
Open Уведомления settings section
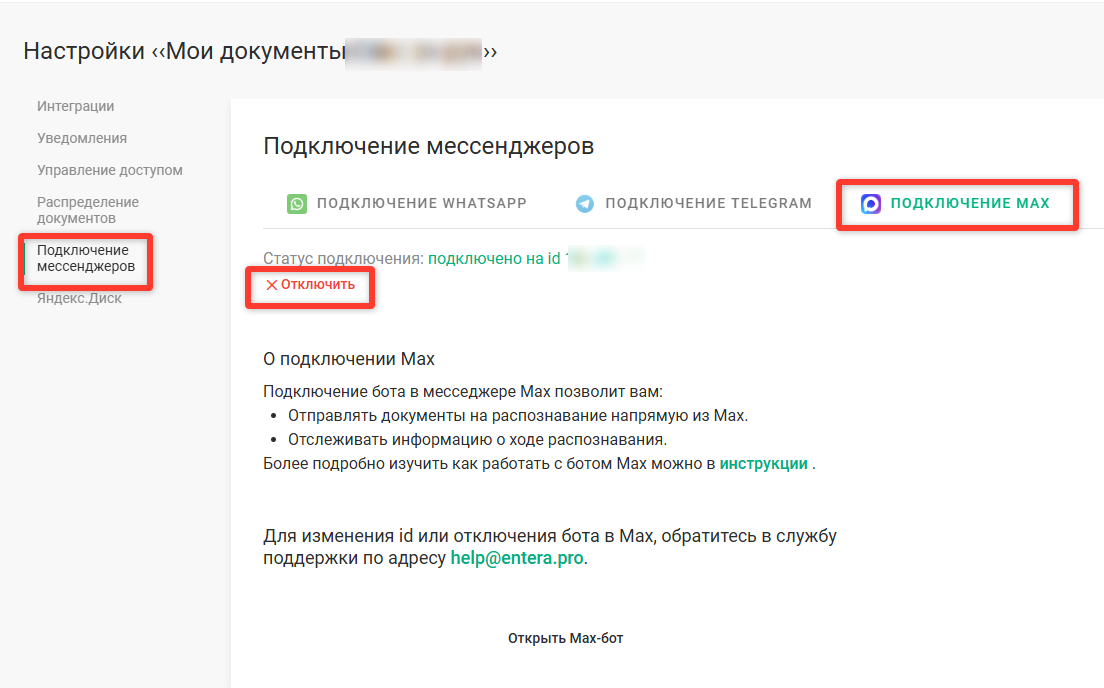click(x=82, y=139)
